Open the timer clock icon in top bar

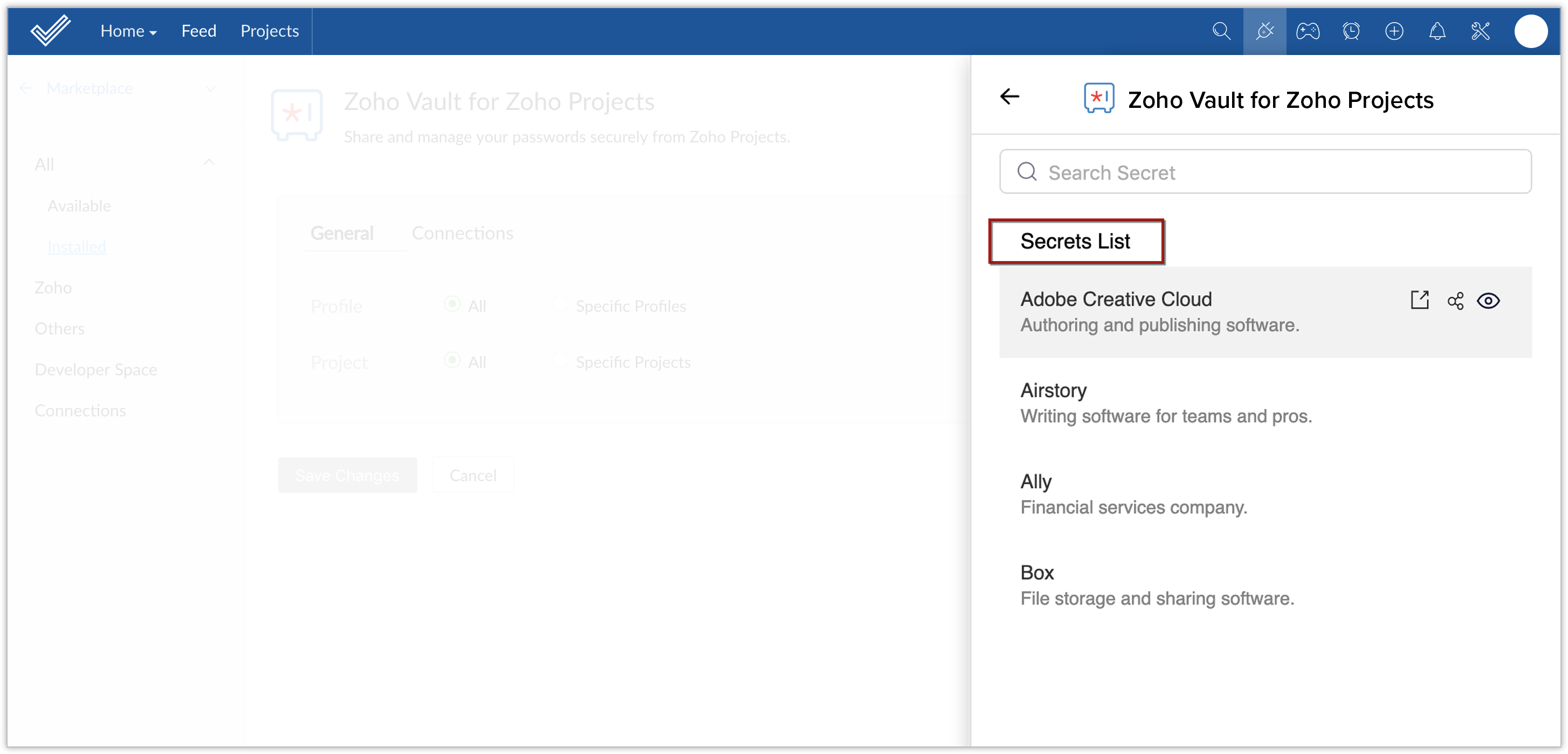pyautogui.click(x=1351, y=31)
